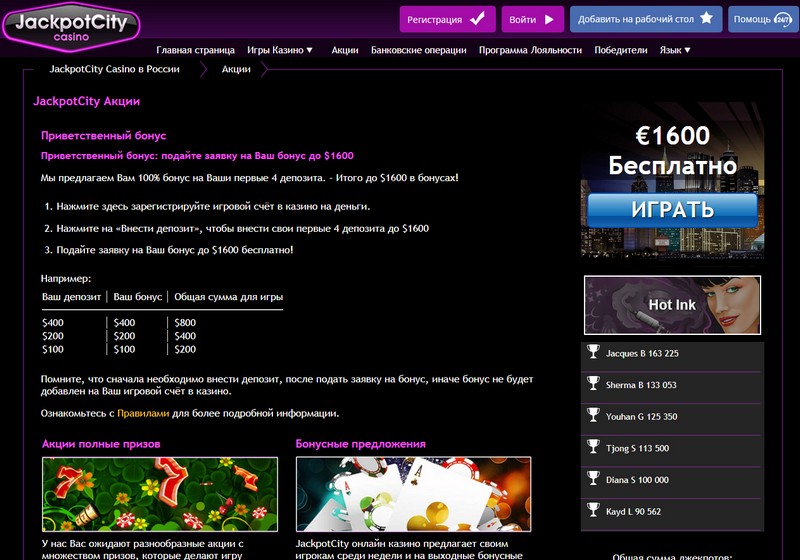The height and width of the screenshot is (560, 800).
Task: Click the Приветственный бонус heading
Action: (104, 136)
